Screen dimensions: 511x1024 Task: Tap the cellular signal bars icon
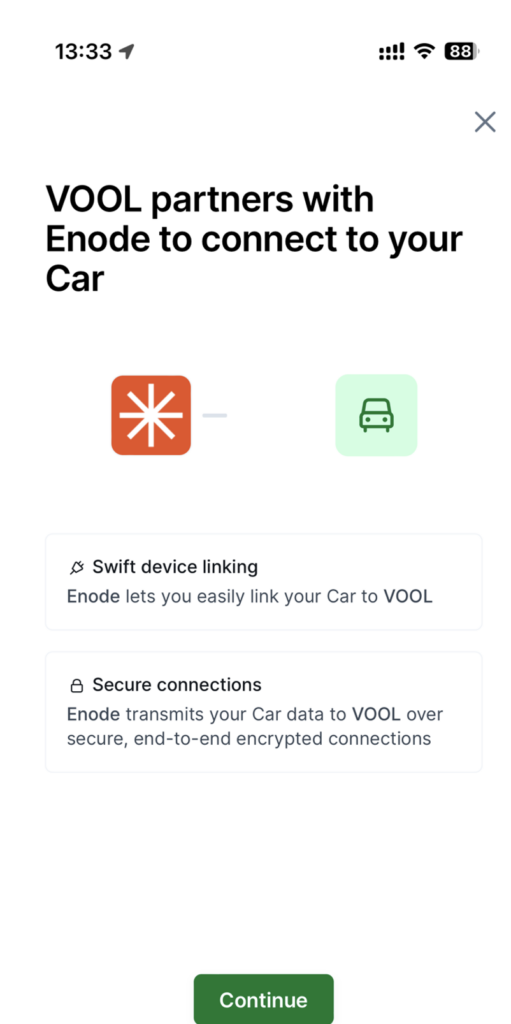(391, 51)
